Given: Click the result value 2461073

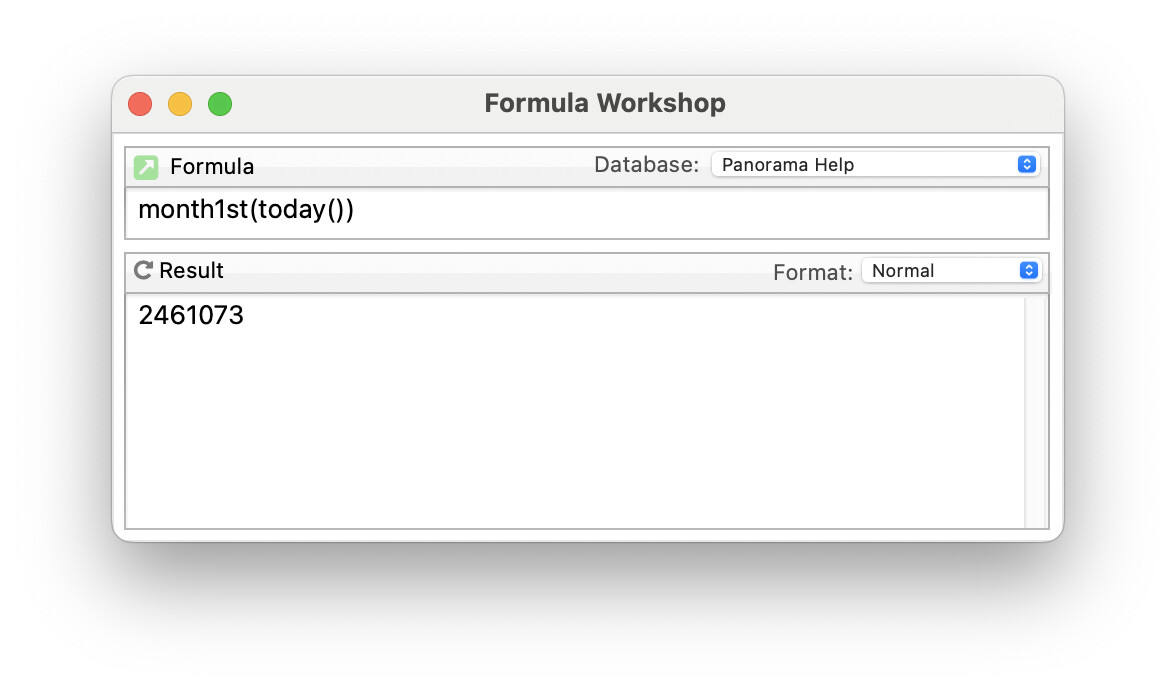Looking at the screenshot, I should click(191, 316).
